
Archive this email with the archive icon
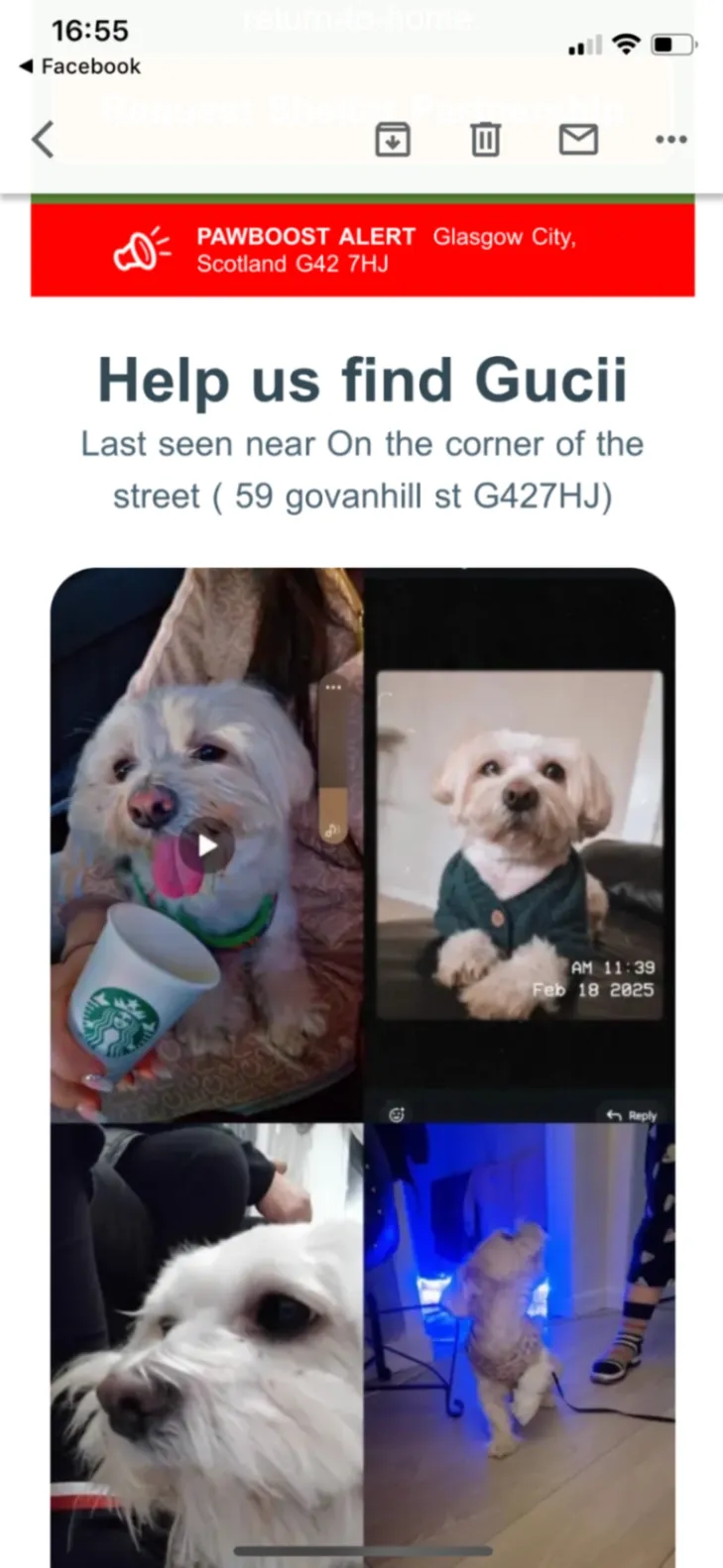(393, 140)
